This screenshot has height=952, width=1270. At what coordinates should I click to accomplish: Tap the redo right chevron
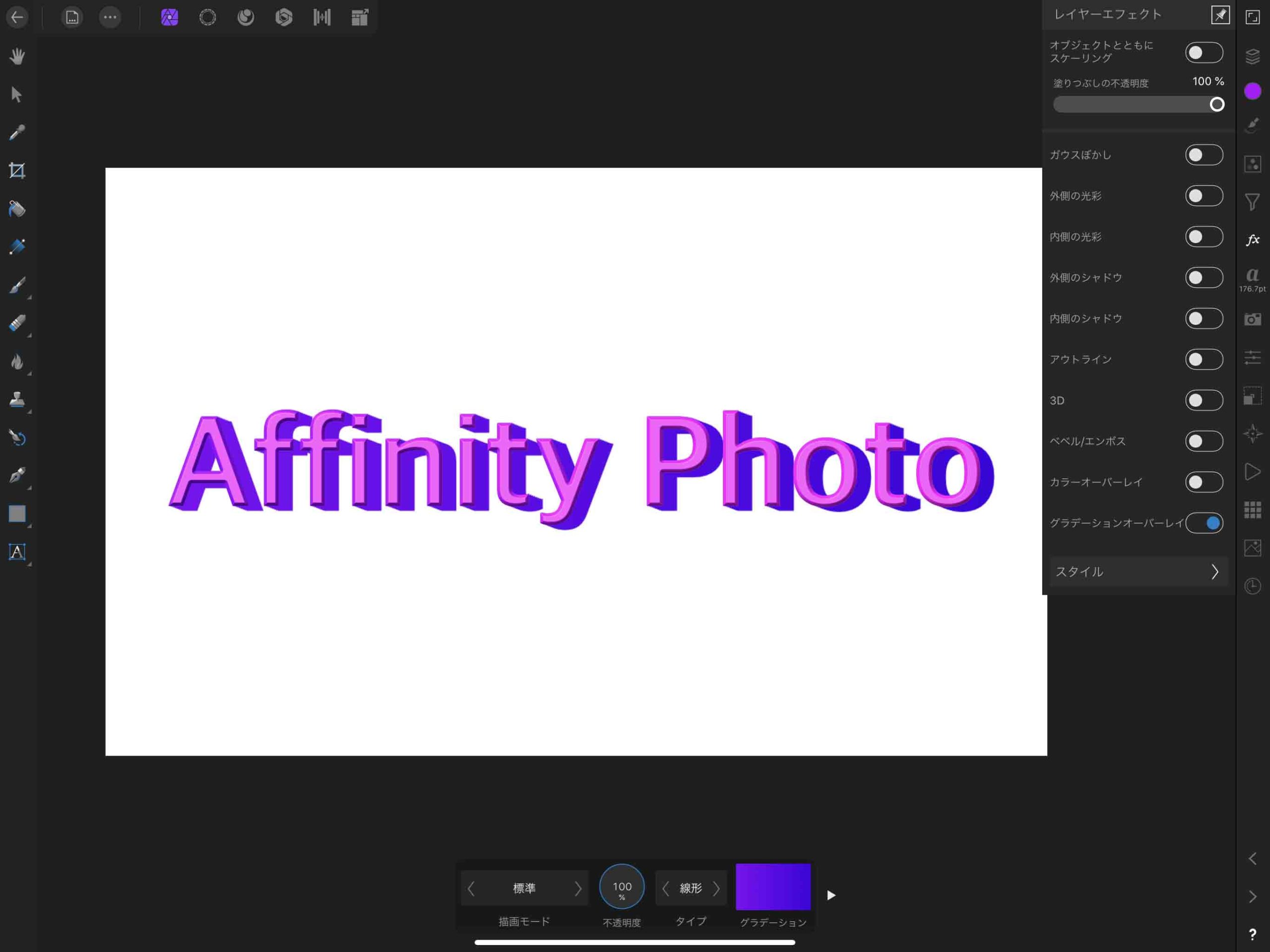tap(1252, 897)
